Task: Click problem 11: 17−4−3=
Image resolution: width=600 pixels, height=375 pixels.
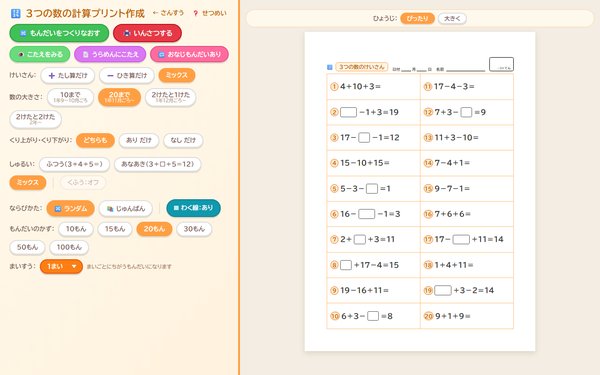Action: point(454,86)
